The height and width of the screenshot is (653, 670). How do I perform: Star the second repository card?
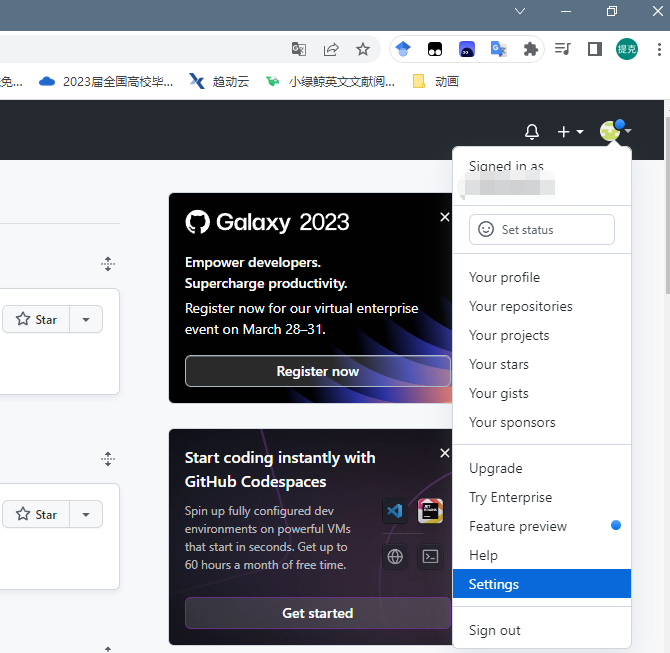pyautogui.click(x=36, y=514)
